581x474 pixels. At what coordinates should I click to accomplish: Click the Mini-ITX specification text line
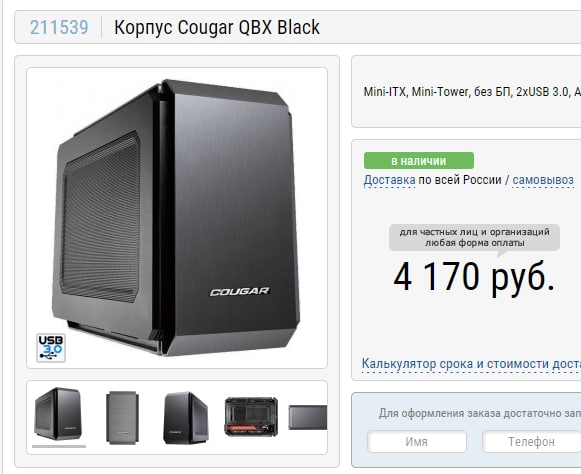pos(472,92)
